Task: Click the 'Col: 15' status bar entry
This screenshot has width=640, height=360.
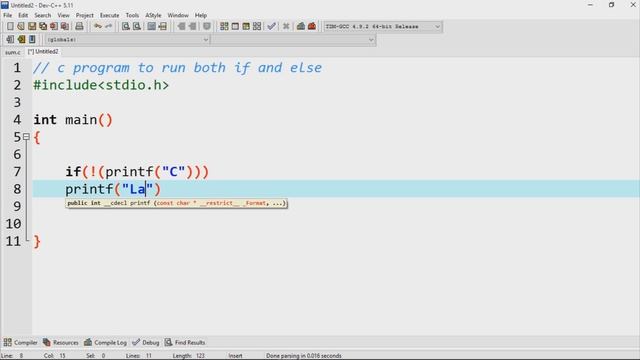Action: click(x=55, y=356)
